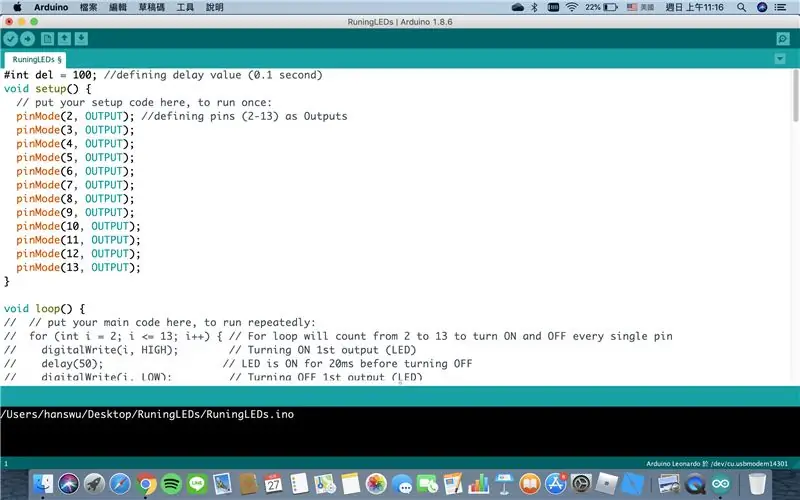Expand the tab options dropdown arrow
The image size is (800, 500).
coord(780,59)
